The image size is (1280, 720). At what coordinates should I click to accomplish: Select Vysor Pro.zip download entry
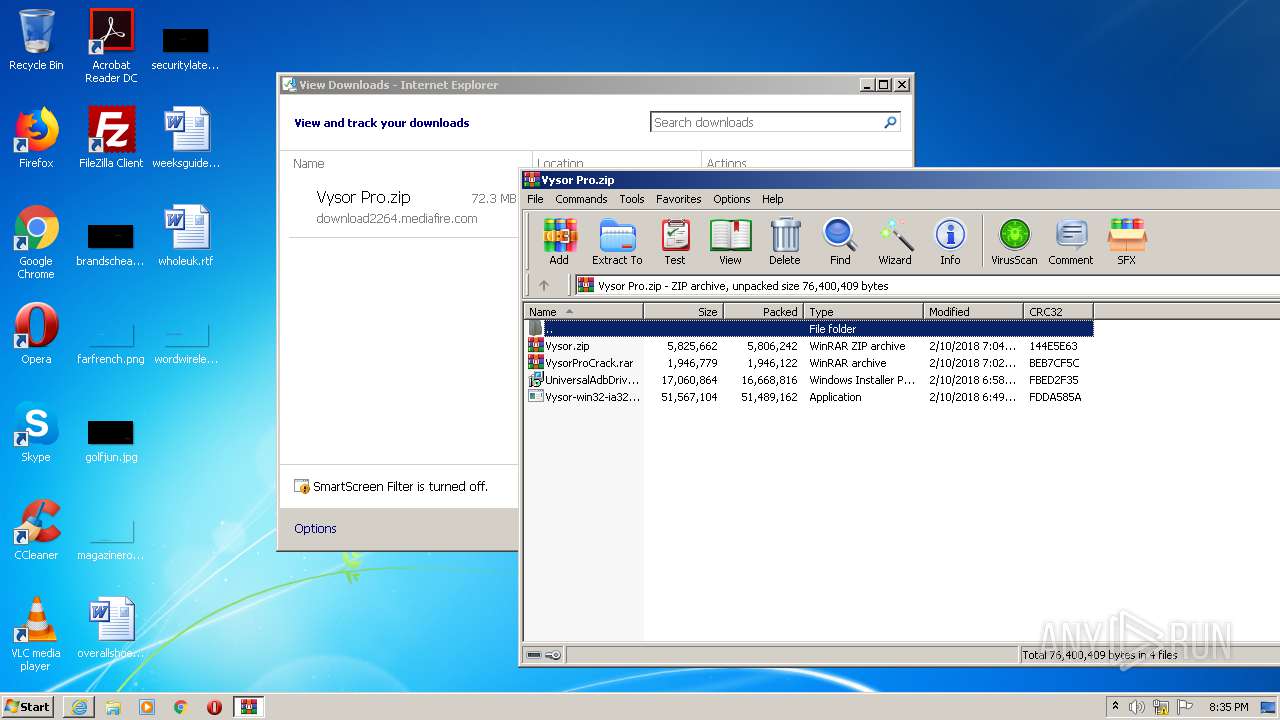(403, 207)
